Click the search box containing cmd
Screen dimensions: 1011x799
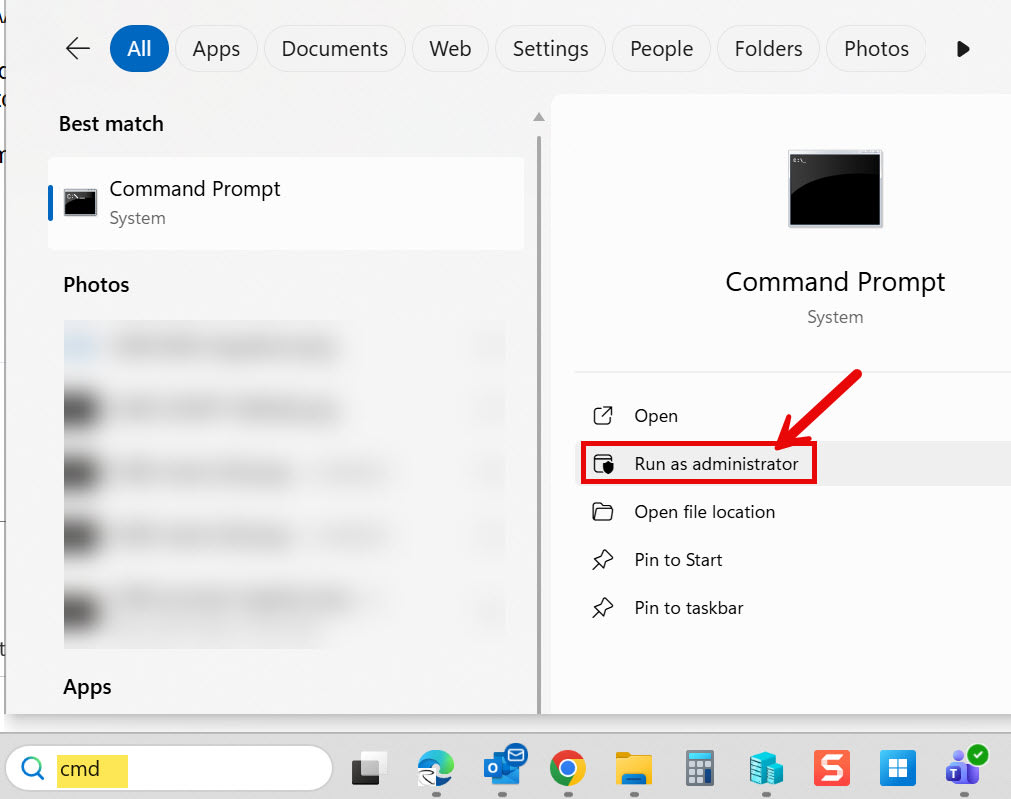[x=169, y=769]
